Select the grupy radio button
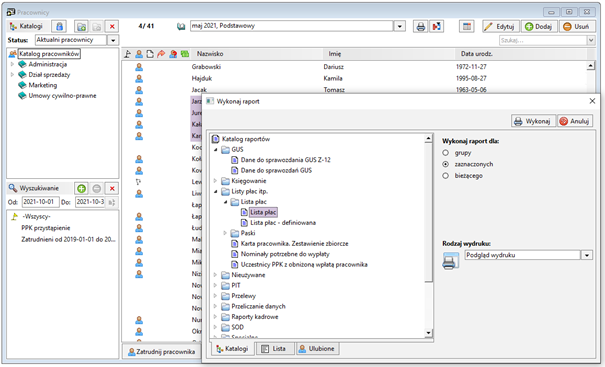The width and height of the screenshot is (605, 367). [x=446, y=153]
